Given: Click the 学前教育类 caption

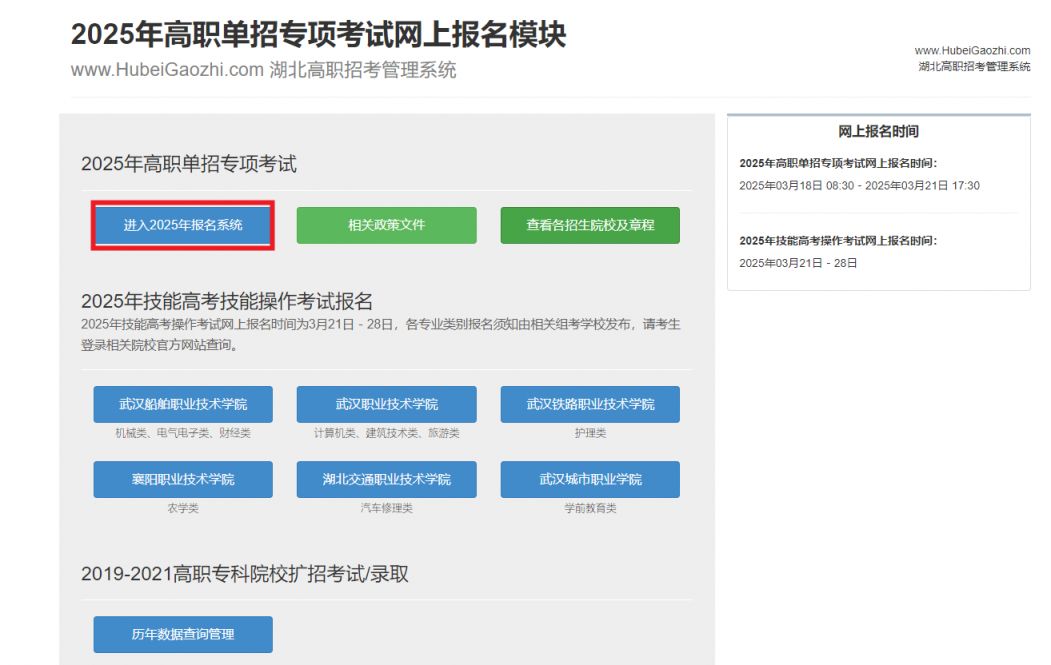Looking at the screenshot, I should click(590, 509).
